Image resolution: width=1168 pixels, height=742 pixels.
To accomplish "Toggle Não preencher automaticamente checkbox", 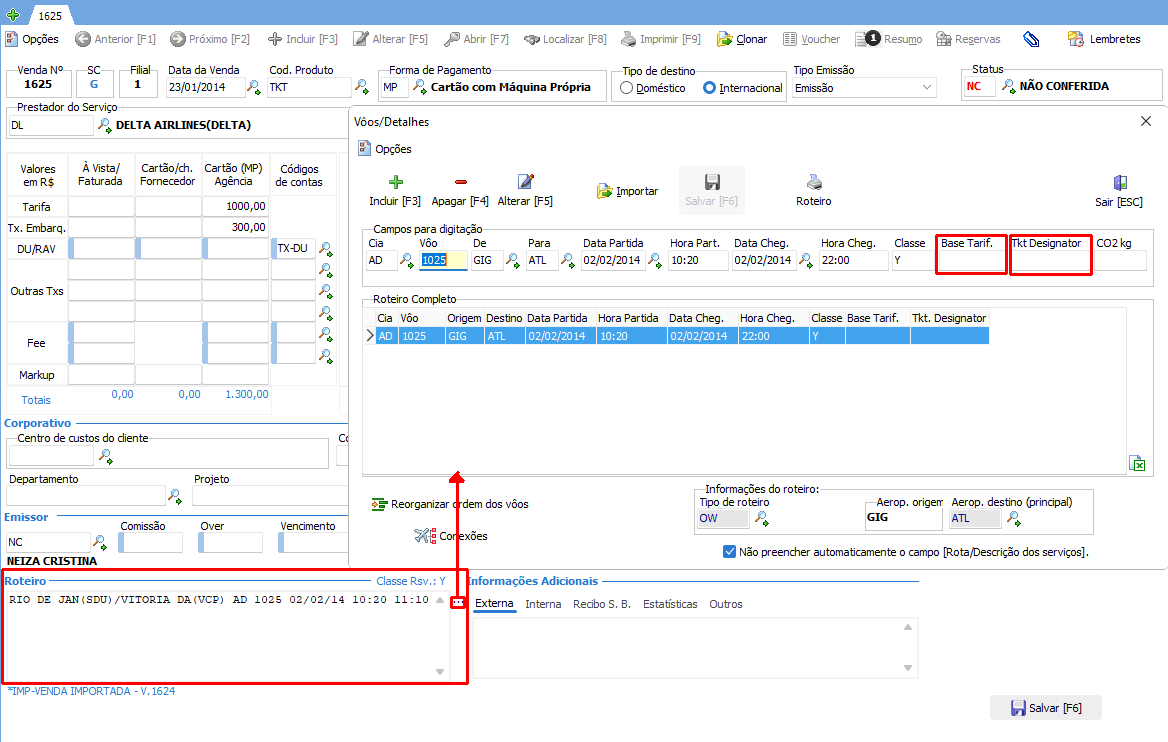I will pos(729,552).
